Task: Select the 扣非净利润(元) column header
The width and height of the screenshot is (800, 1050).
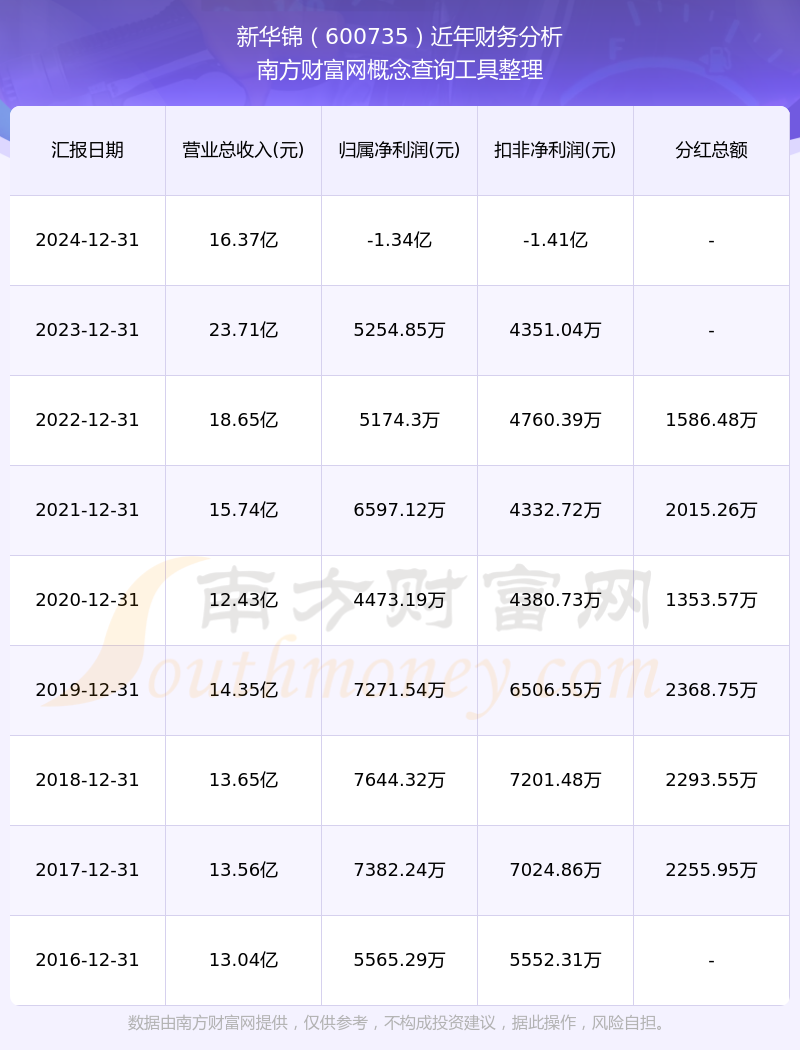Action: click(x=555, y=150)
